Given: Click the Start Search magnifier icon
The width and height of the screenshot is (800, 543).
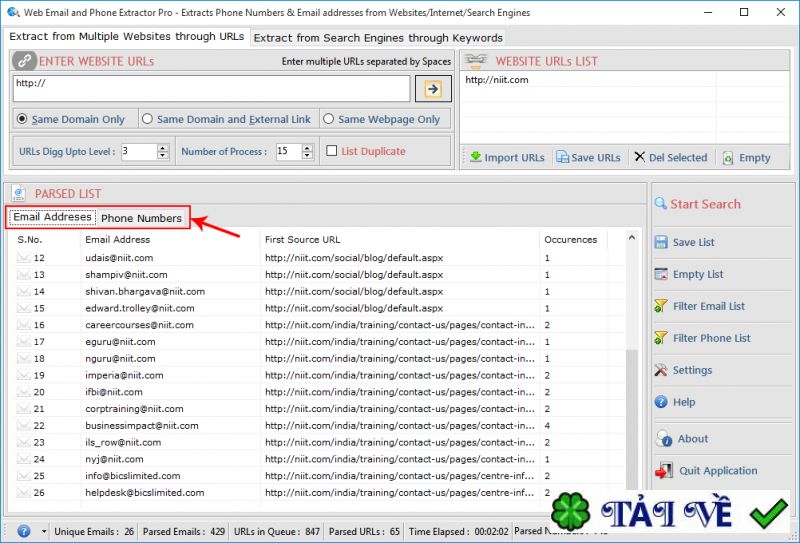Looking at the screenshot, I should pyautogui.click(x=661, y=204).
